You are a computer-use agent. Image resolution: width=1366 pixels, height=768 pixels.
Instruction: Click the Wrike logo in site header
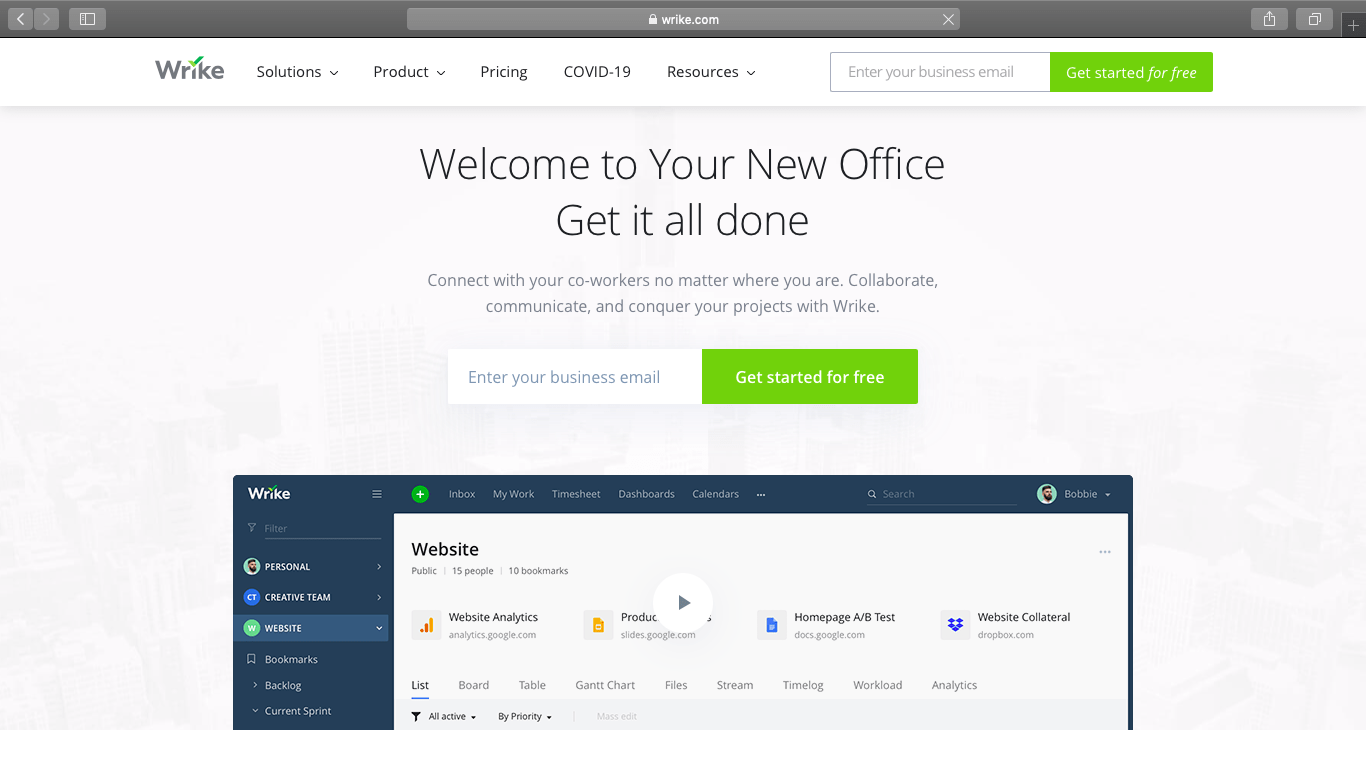190,70
